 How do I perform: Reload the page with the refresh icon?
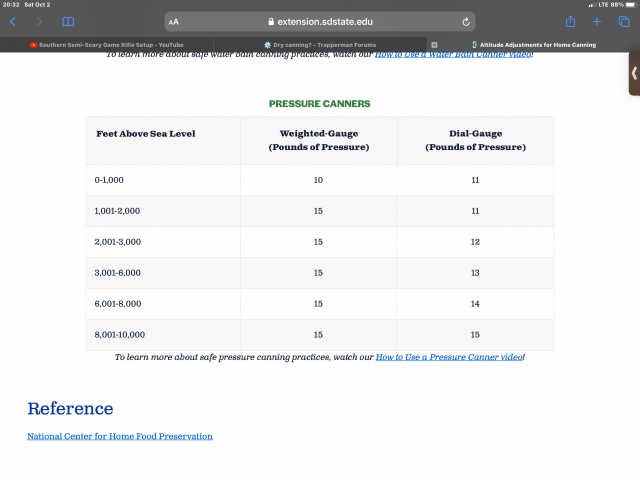[x=466, y=21]
